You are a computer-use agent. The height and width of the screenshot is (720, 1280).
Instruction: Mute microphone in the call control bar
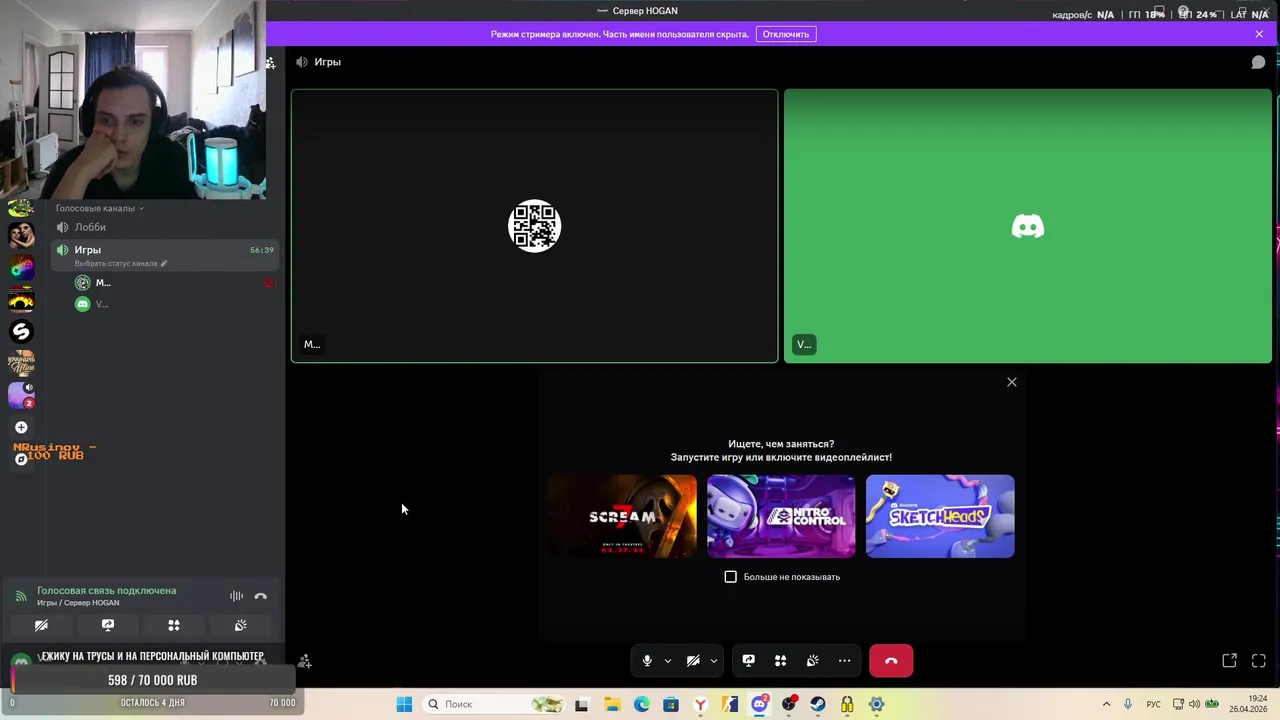(x=647, y=661)
